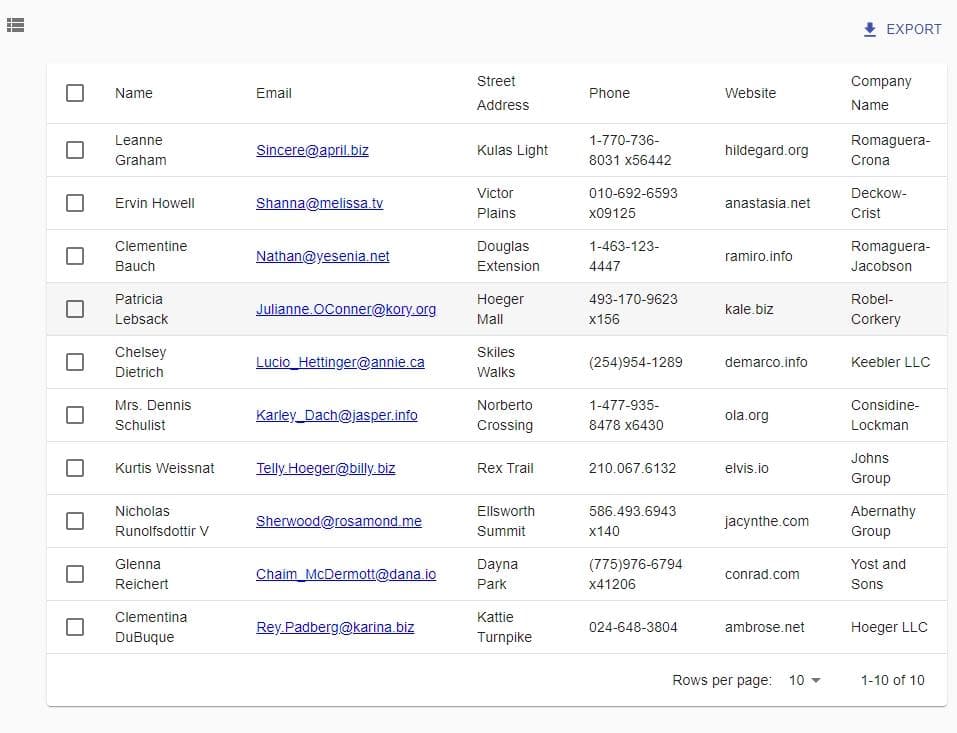Sort by the Name column header
The width and height of the screenshot is (957, 733).
pyautogui.click(x=134, y=93)
